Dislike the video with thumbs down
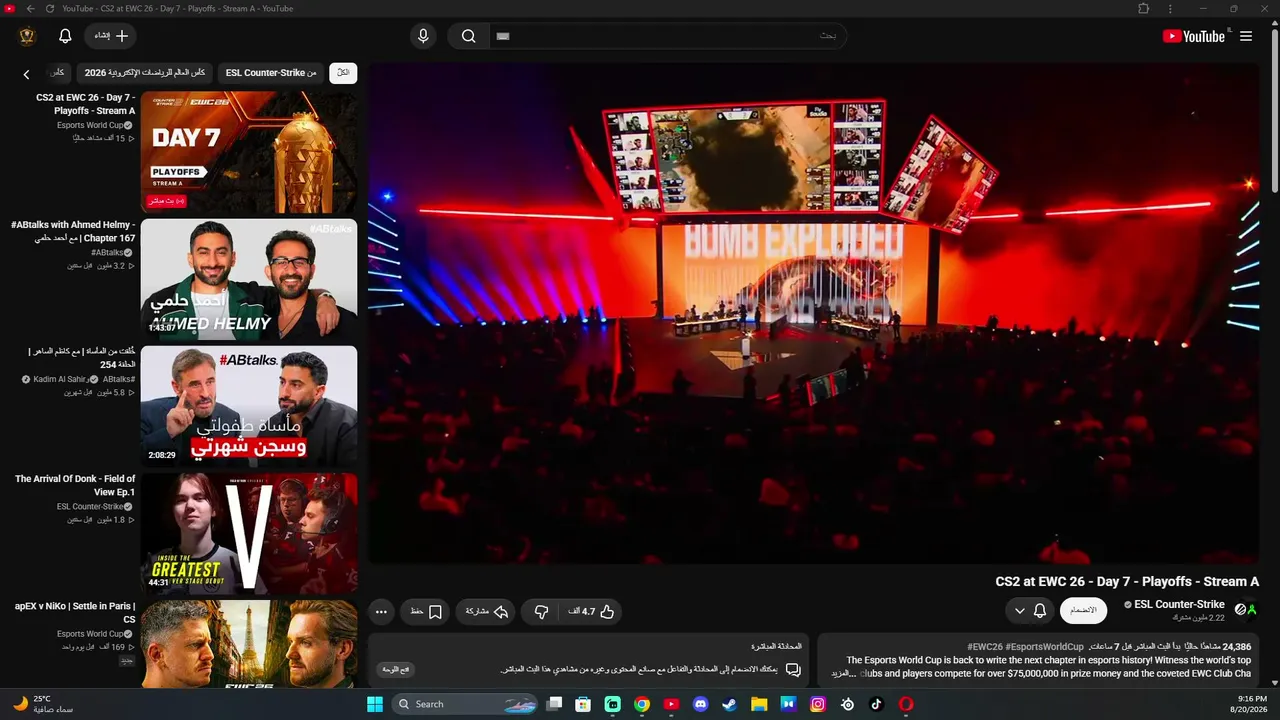The height and width of the screenshot is (720, 1280). tap(541, 611)
